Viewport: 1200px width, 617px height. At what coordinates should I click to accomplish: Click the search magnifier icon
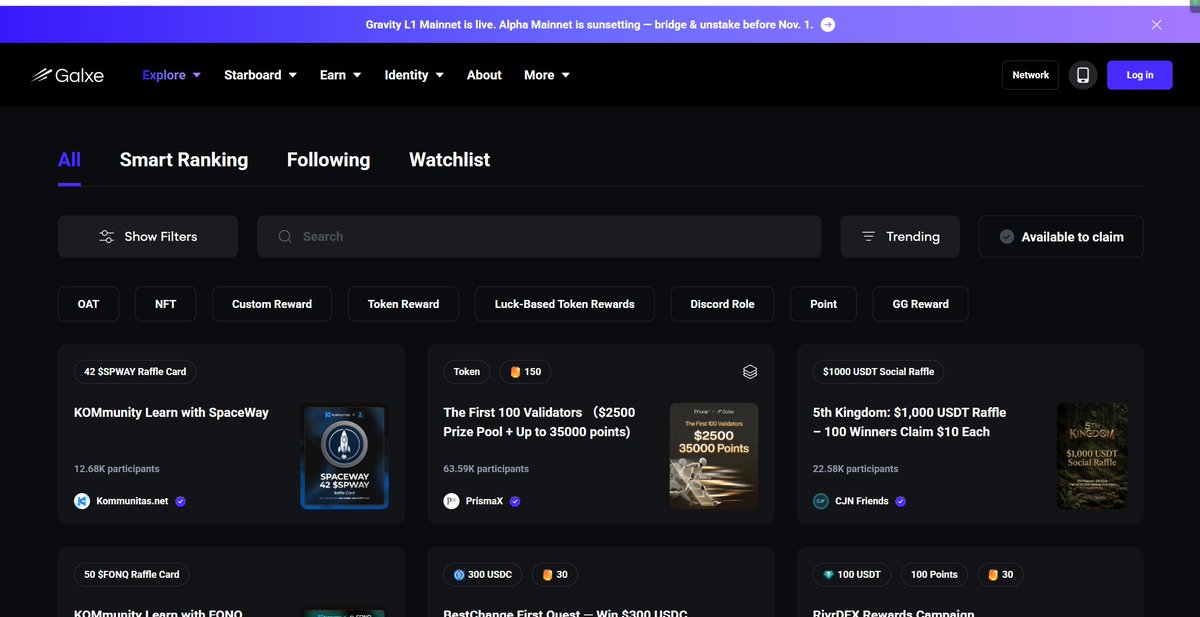pos(285,237)
